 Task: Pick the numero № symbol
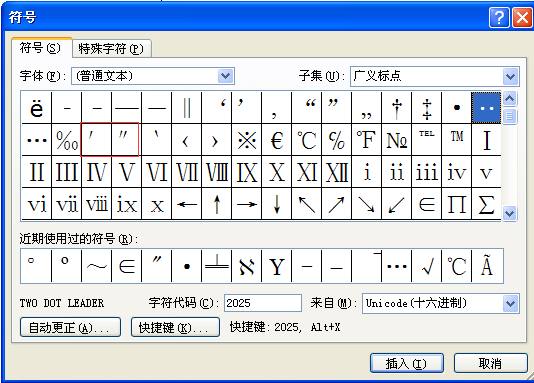[397, 140]
